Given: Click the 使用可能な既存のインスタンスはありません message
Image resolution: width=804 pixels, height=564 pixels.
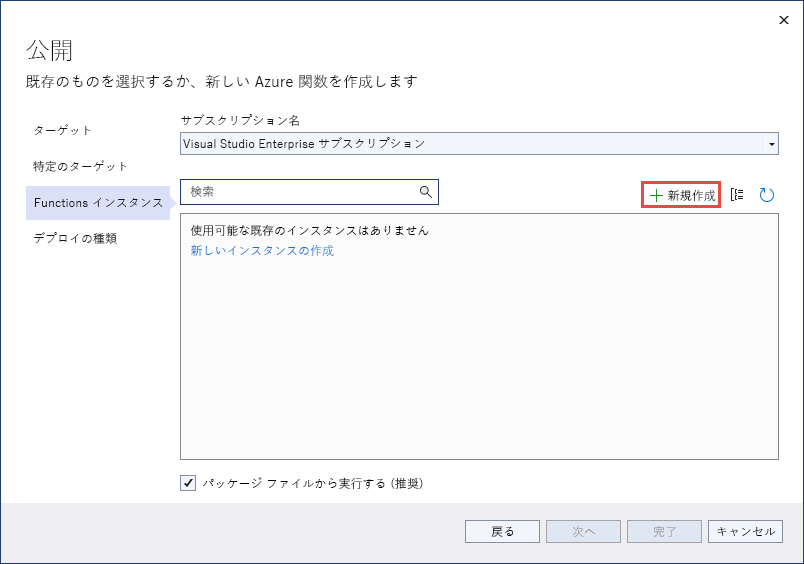Looking at the screenshot, I should point(309,231).
